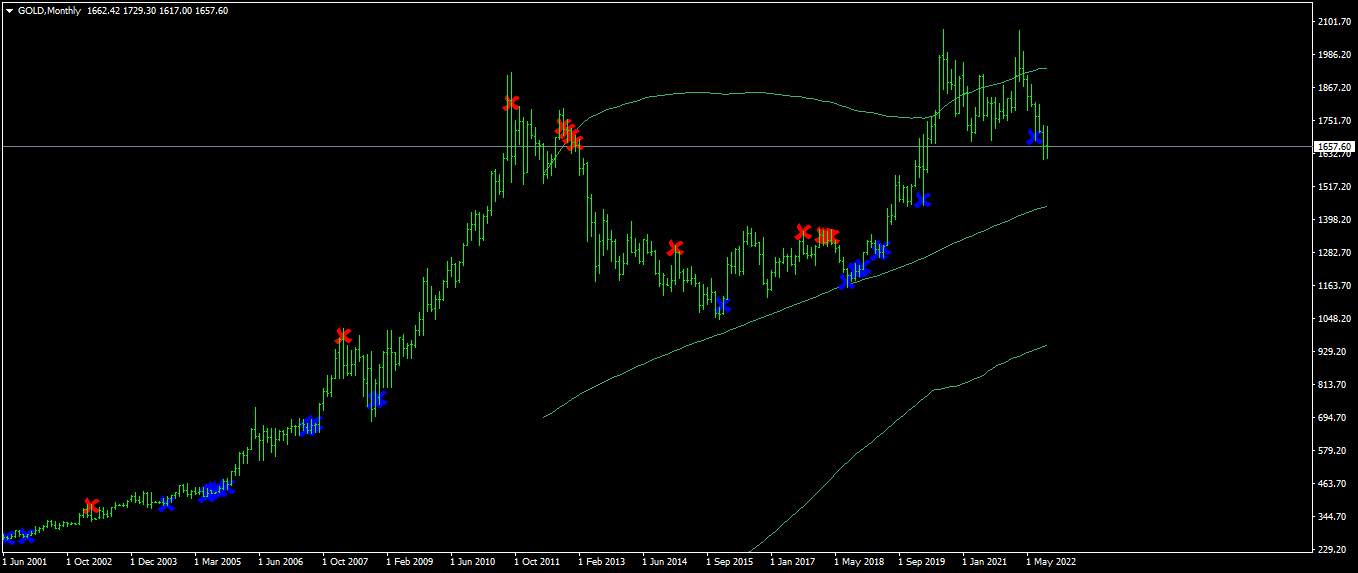This screenshot has height=573, width=1358.
Task: Click the 1 May 2022 date label
Action: 1049,562
